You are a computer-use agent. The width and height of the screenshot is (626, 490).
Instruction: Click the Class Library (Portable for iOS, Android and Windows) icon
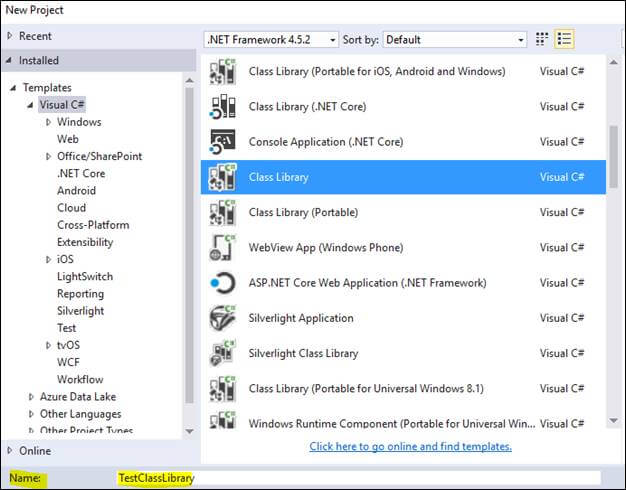pyautogui.click(x=223, y=71)
